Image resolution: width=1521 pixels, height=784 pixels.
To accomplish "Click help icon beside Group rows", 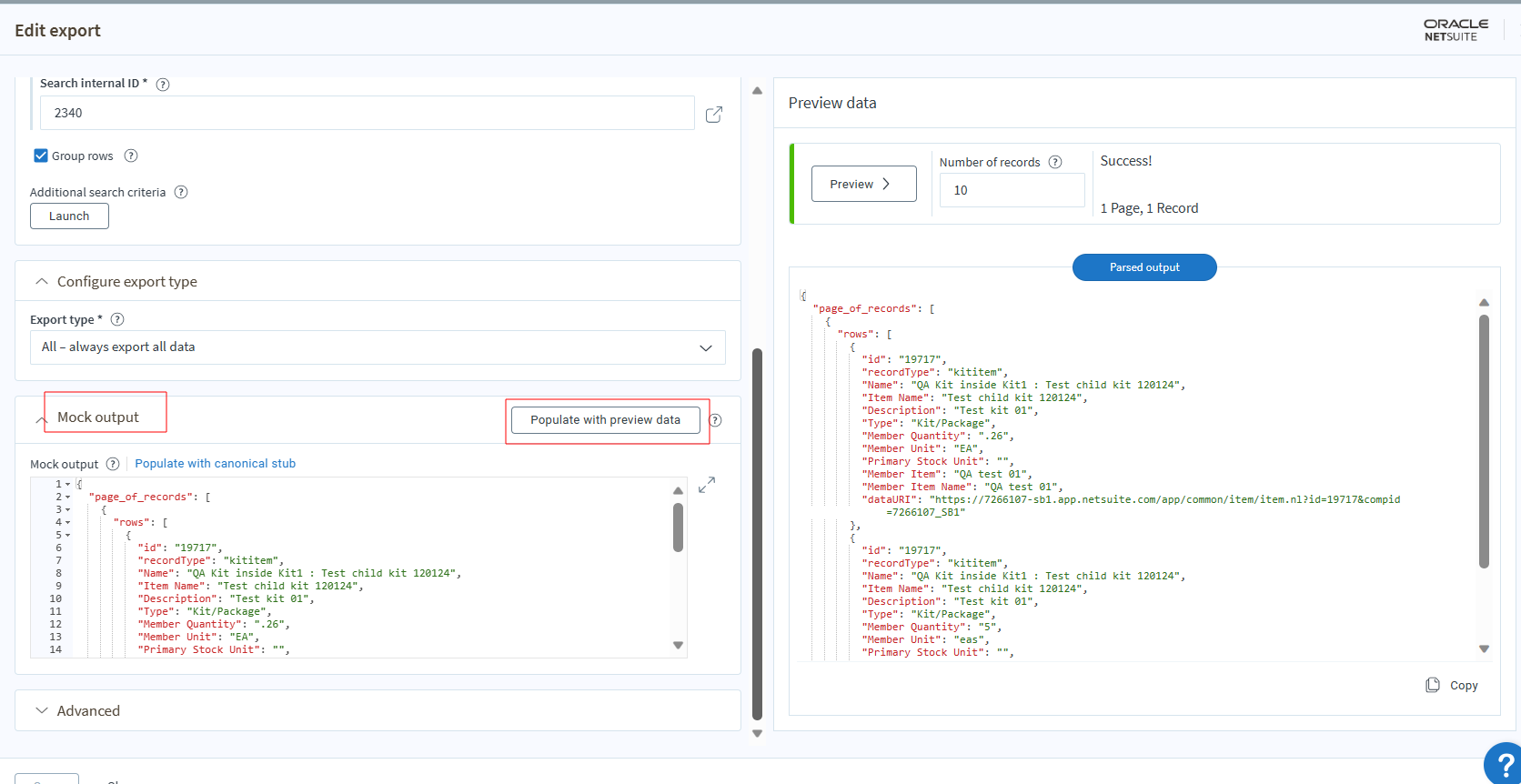I will point(131,156).
